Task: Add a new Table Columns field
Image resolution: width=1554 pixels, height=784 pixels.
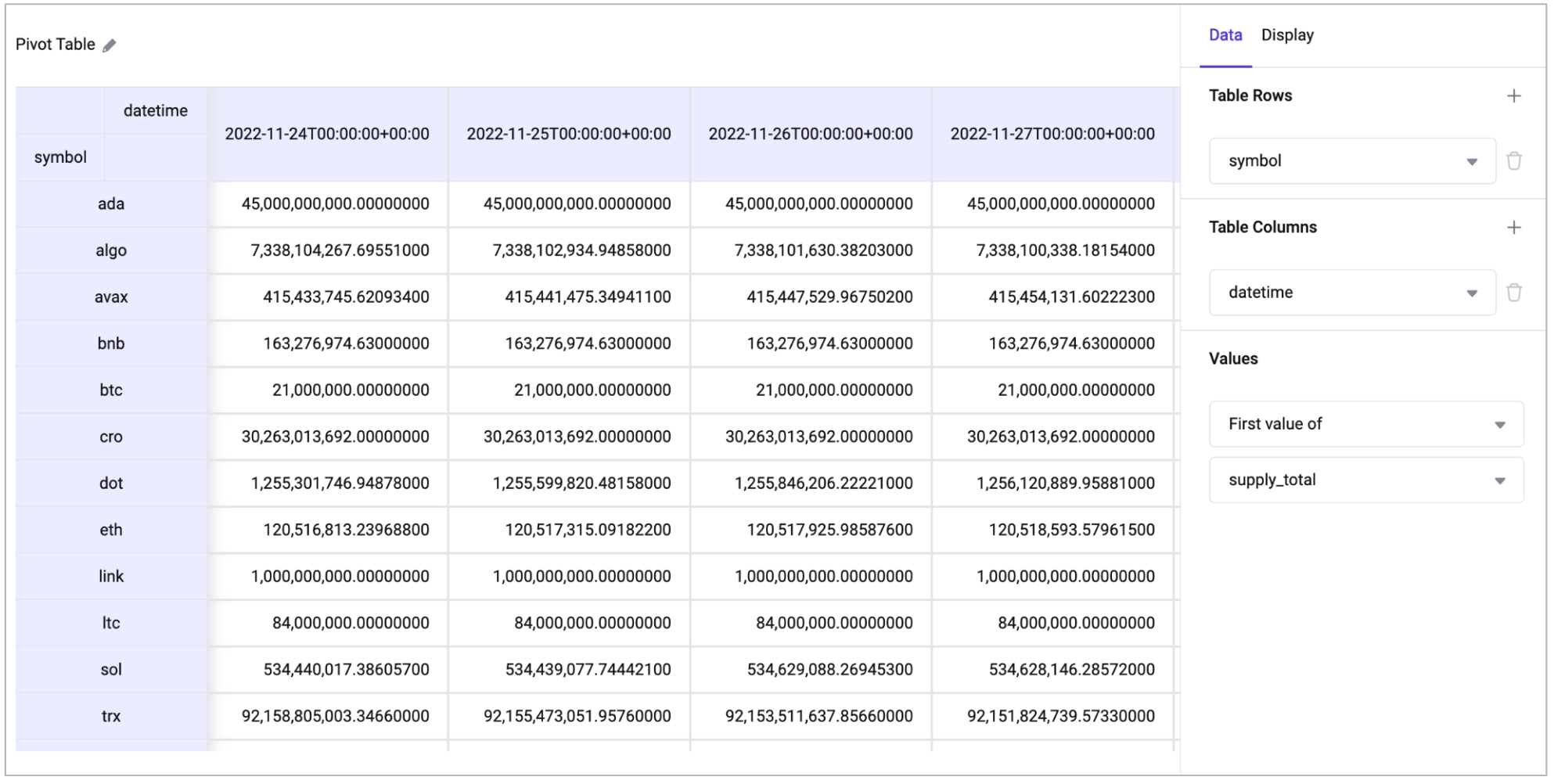Action: (x=1513, y=228)
